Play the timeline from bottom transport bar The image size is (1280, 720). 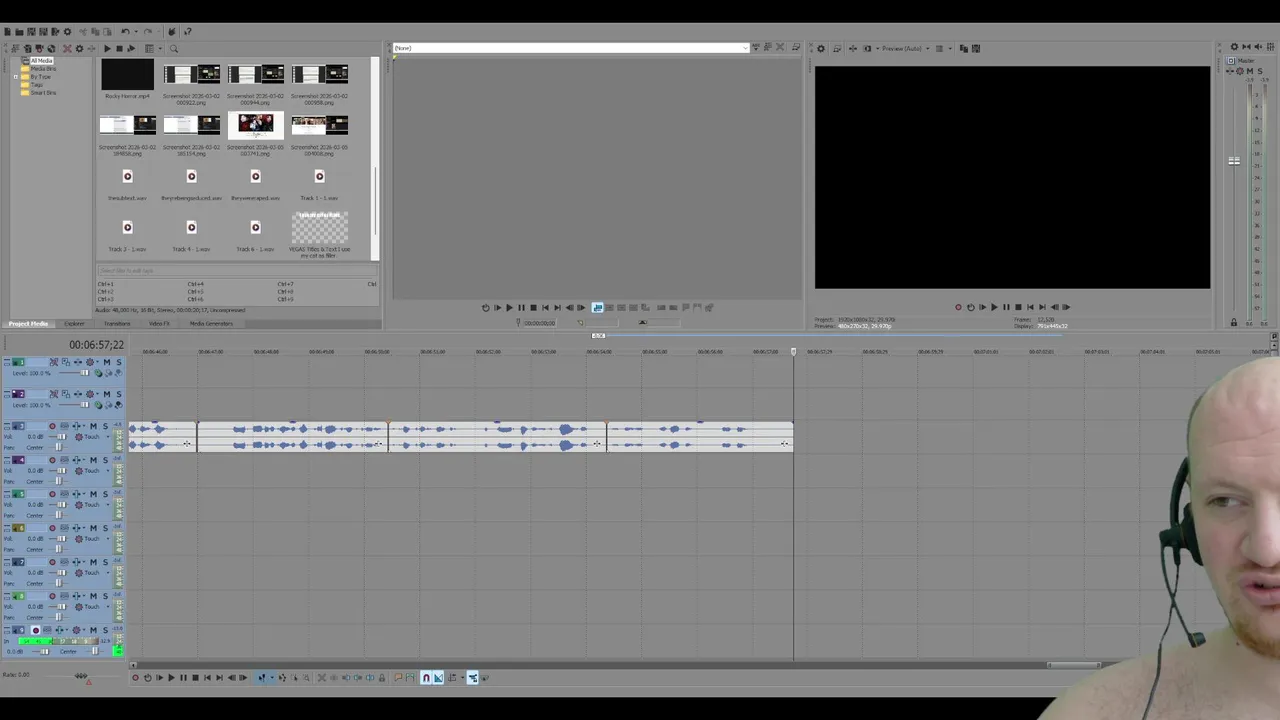(x=171, y=678)
